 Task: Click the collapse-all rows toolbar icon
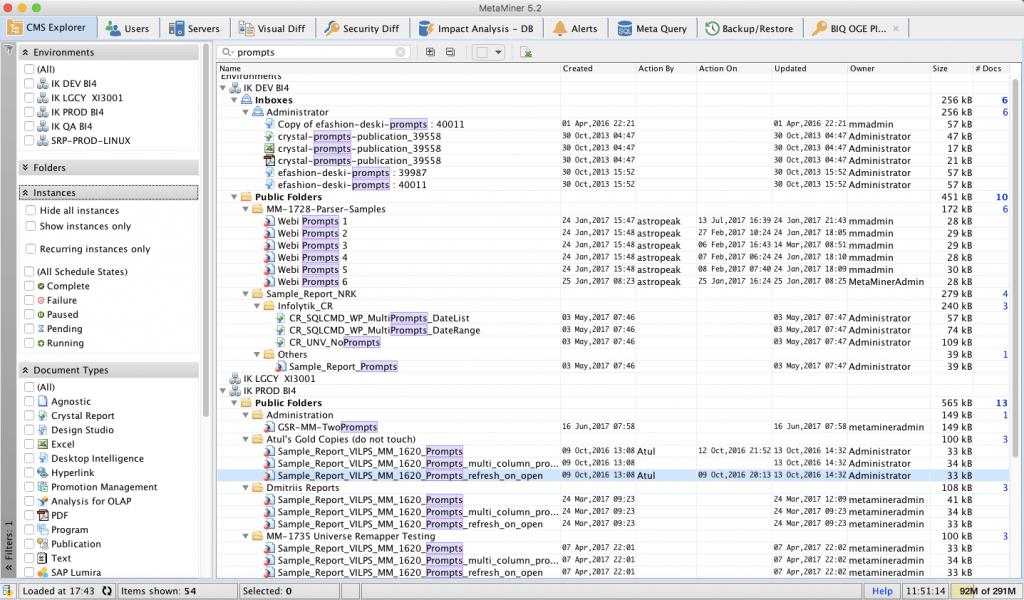[450, 52]
